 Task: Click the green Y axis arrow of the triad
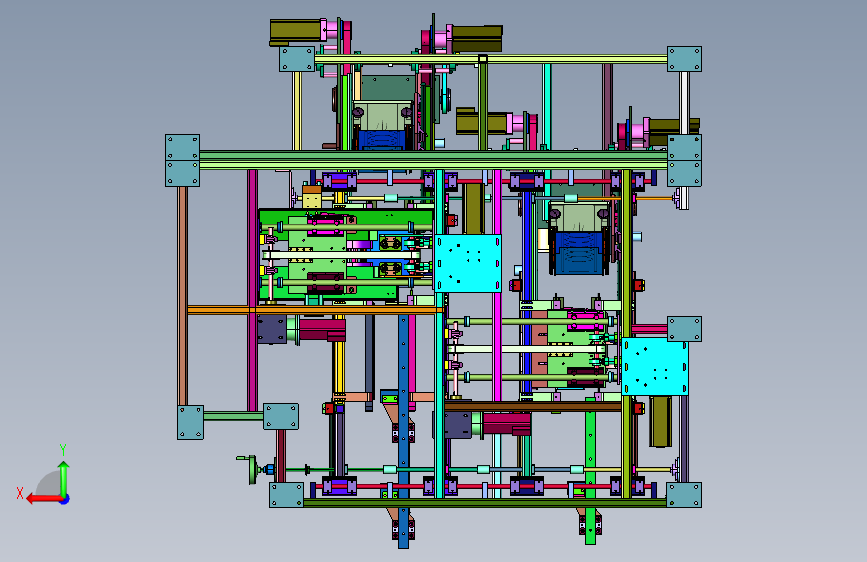click(64, 479)
